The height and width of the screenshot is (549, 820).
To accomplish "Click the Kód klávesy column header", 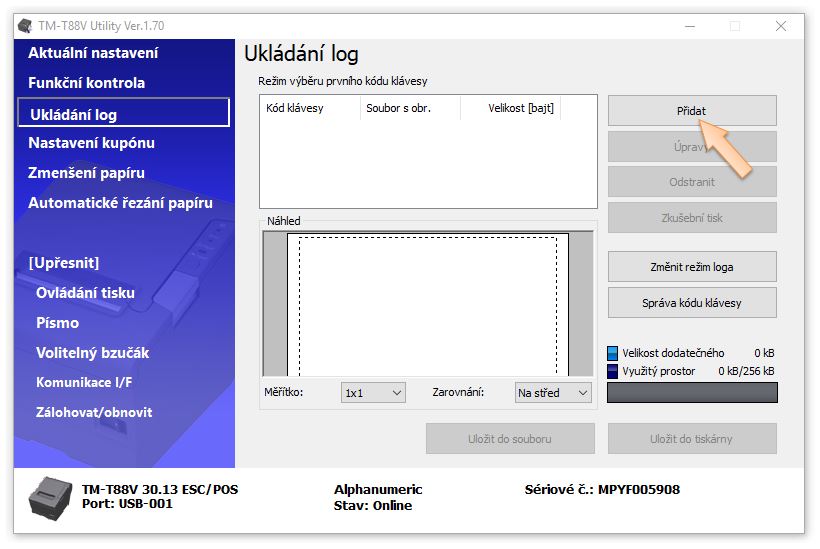I will [x=310, y=108].
